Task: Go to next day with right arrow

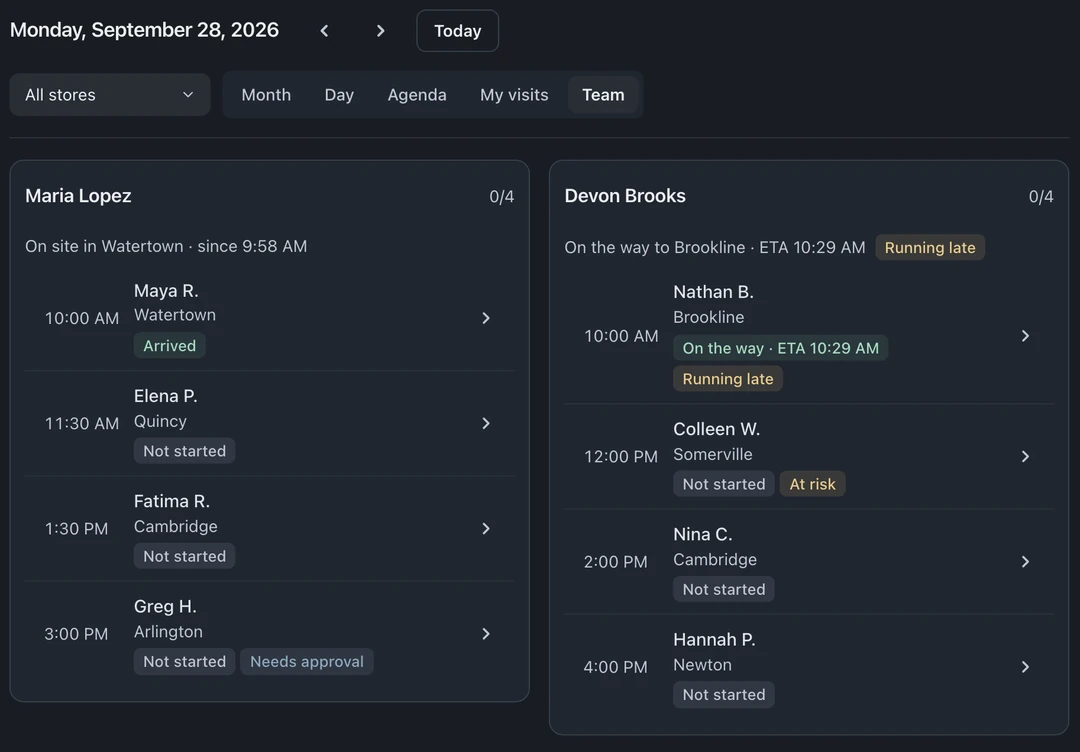Action: click(x=380, y=31)
